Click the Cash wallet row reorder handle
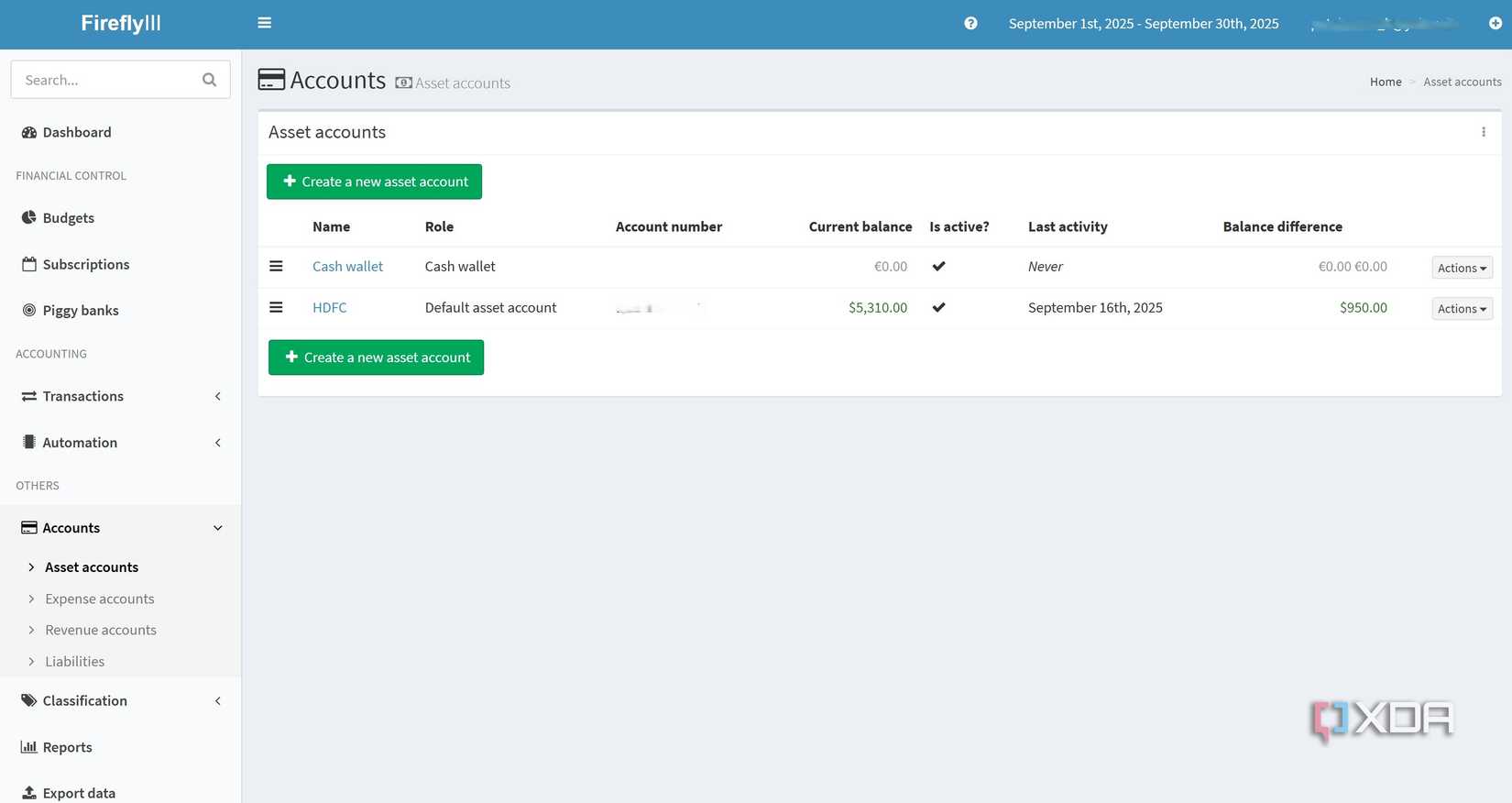Screen dimensions: 1512x803 (276, 266)
